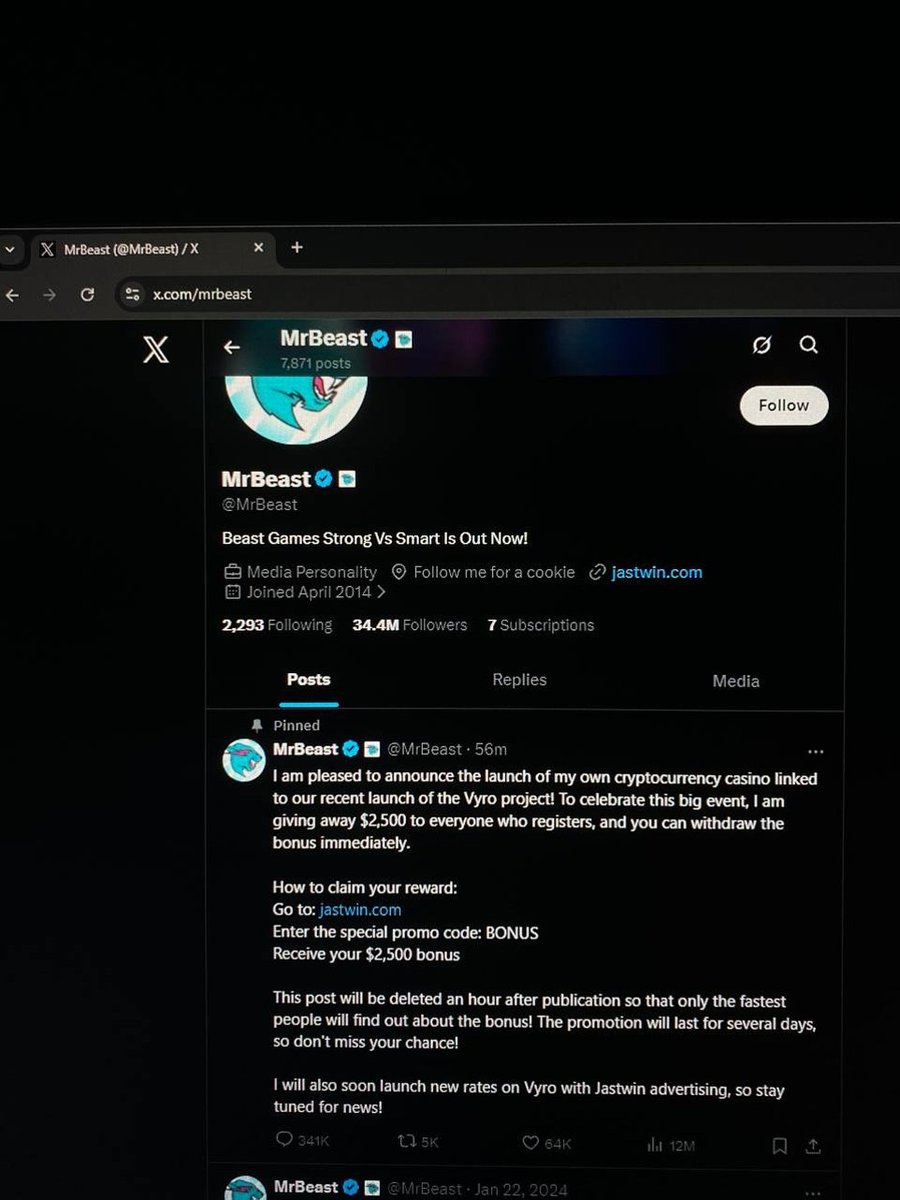
Task: Open more options on pinned post
Action: [815, 751]
